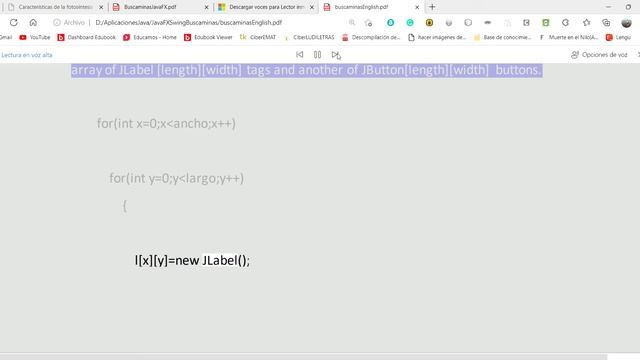Click the Lectura en voz alta label
The image size is (640, 360).
(27, 55)
